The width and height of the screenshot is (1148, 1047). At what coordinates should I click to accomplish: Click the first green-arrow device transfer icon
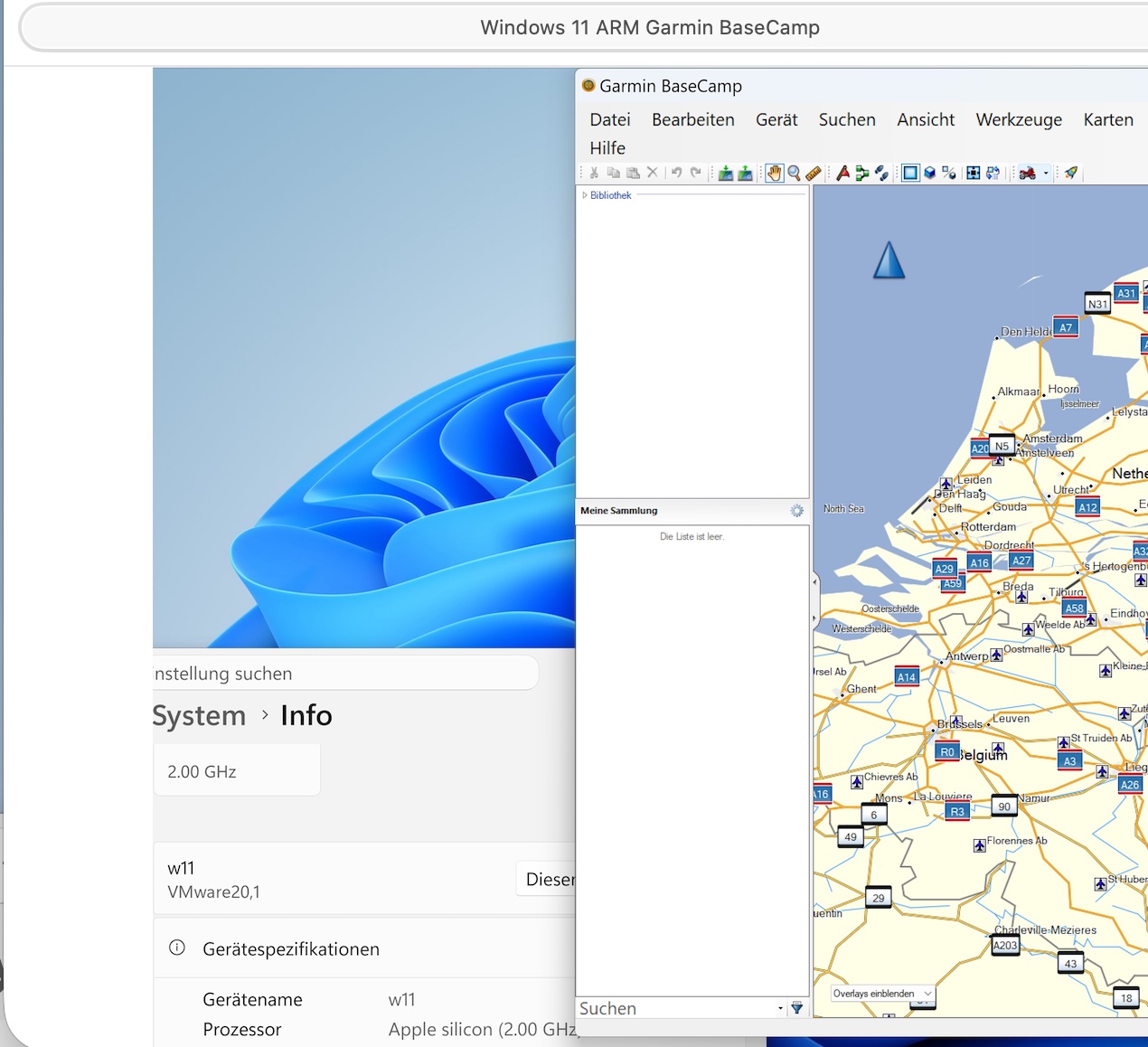tap(725, 173)
